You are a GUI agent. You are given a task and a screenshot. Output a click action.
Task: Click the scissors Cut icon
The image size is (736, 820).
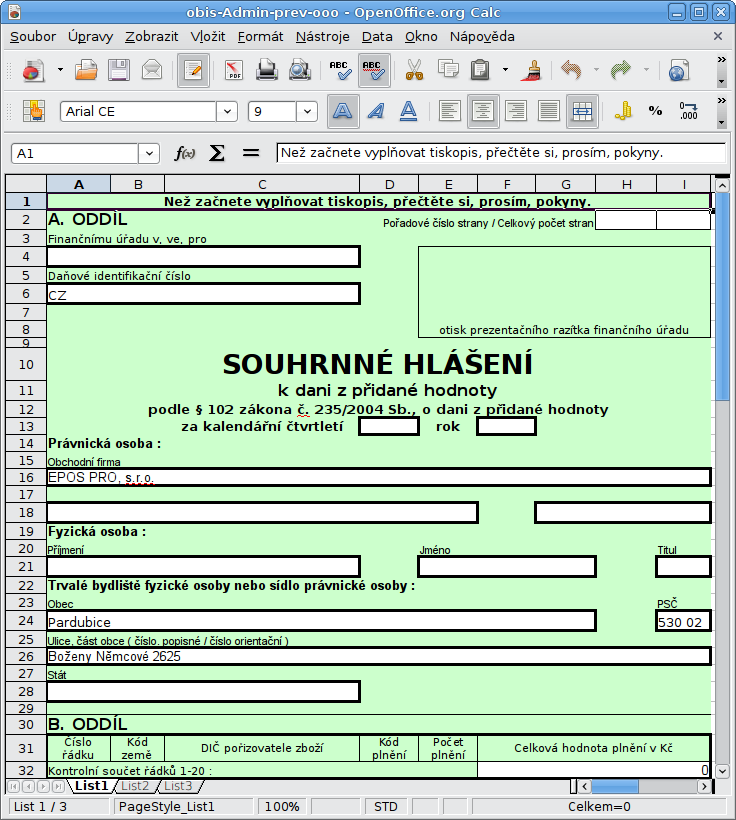pos(414,71)
